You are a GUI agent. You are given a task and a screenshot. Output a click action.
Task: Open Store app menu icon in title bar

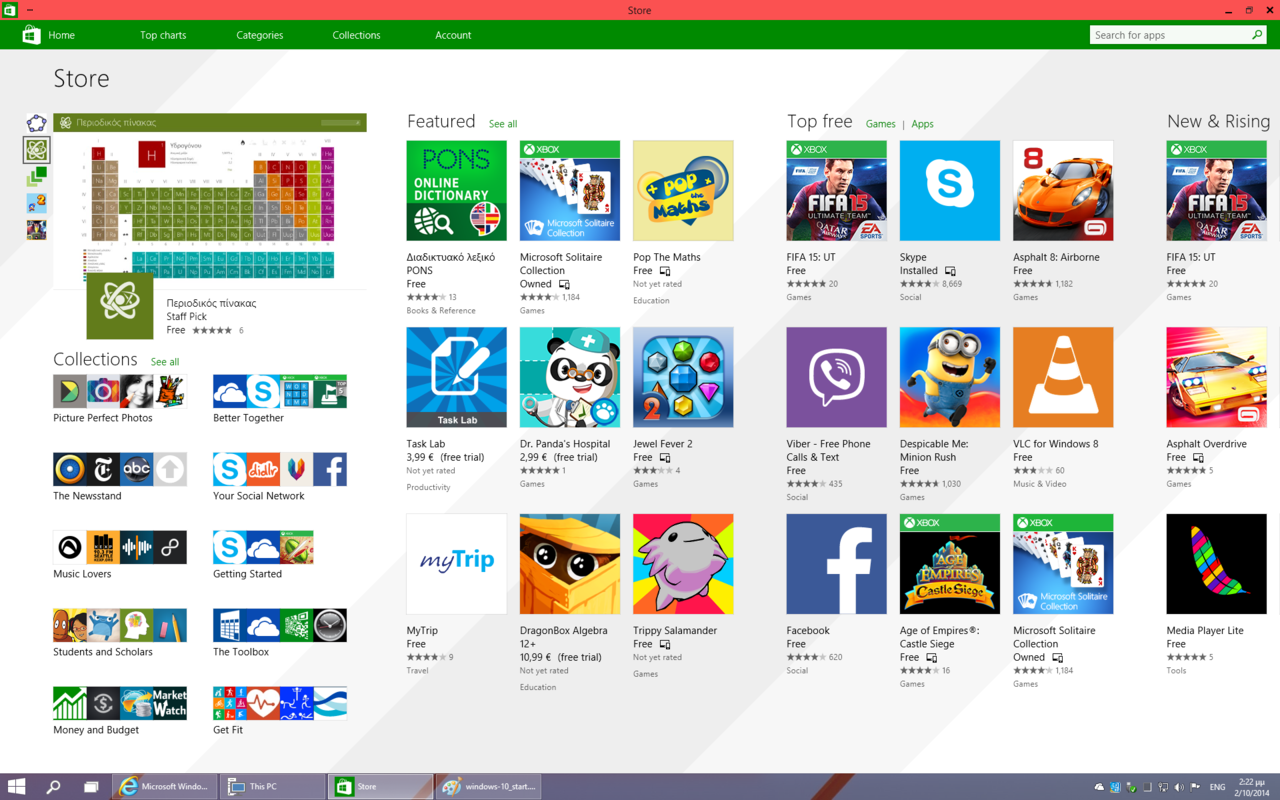click(9, 9)
